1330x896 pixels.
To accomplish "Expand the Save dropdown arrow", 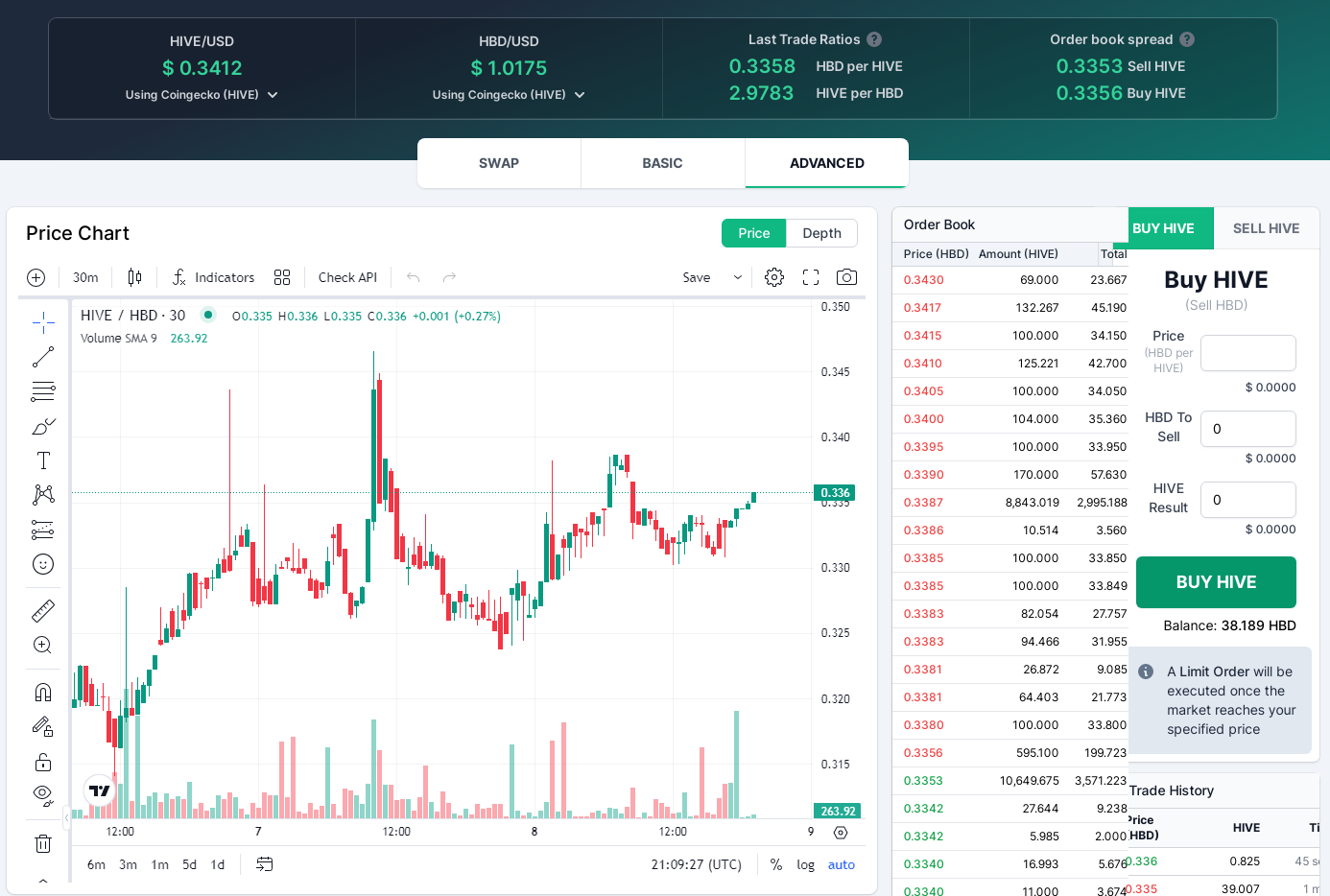I will coord(738,277).
